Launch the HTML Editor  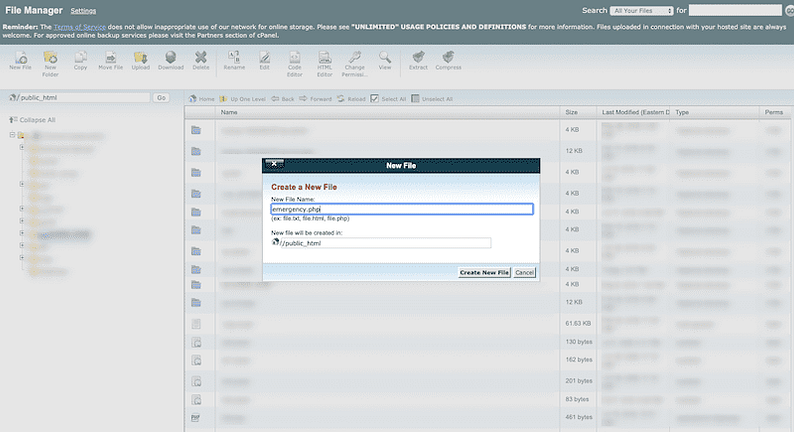coord(325,64)
